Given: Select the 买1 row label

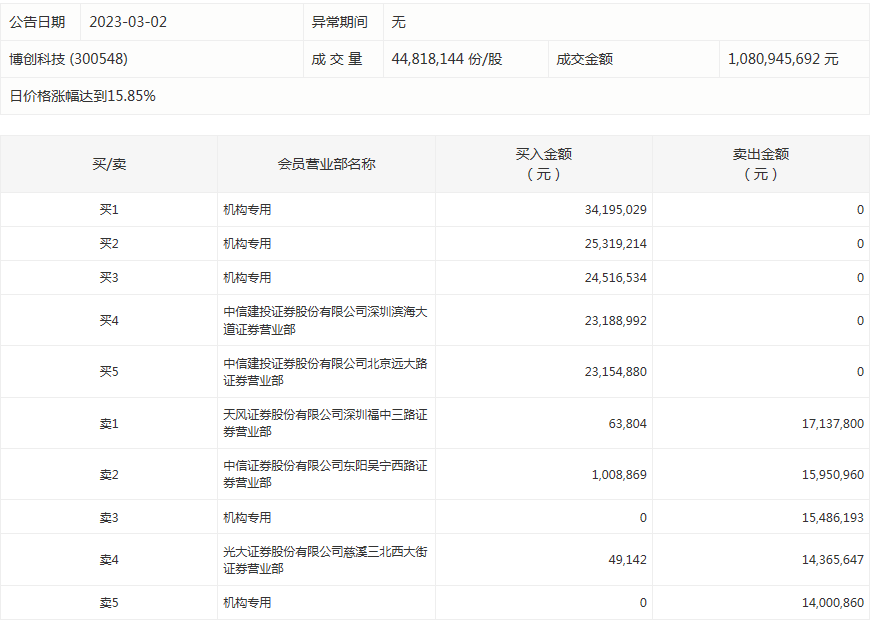Looking at the screenshot, I should tap(109, 210).
